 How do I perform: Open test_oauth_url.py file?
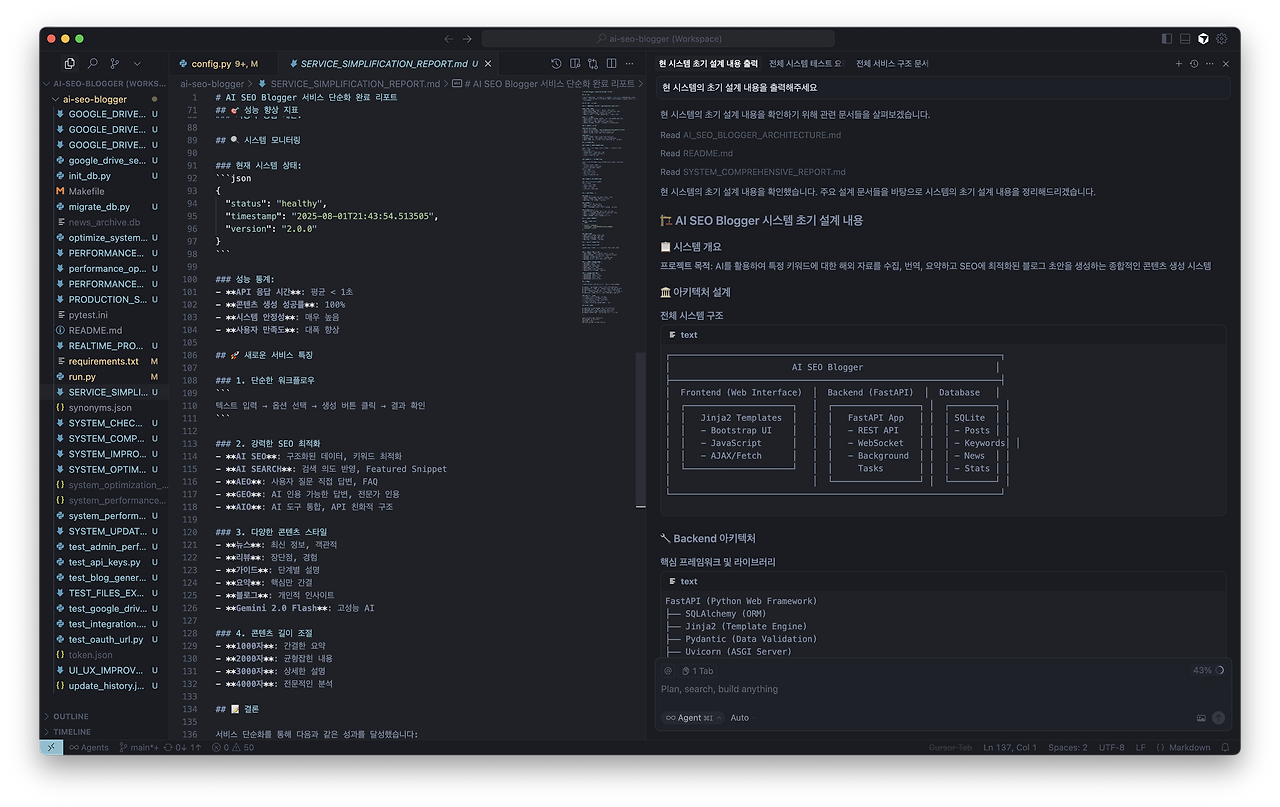[105, 639]
